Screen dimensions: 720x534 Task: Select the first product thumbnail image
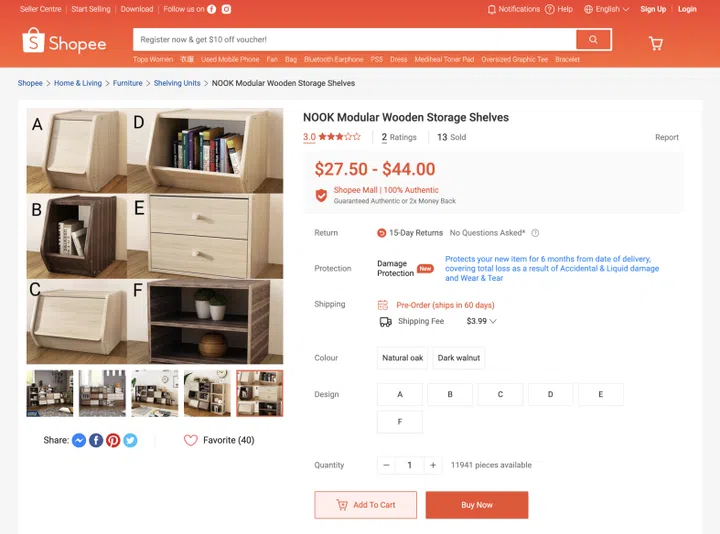coord(50,393)
